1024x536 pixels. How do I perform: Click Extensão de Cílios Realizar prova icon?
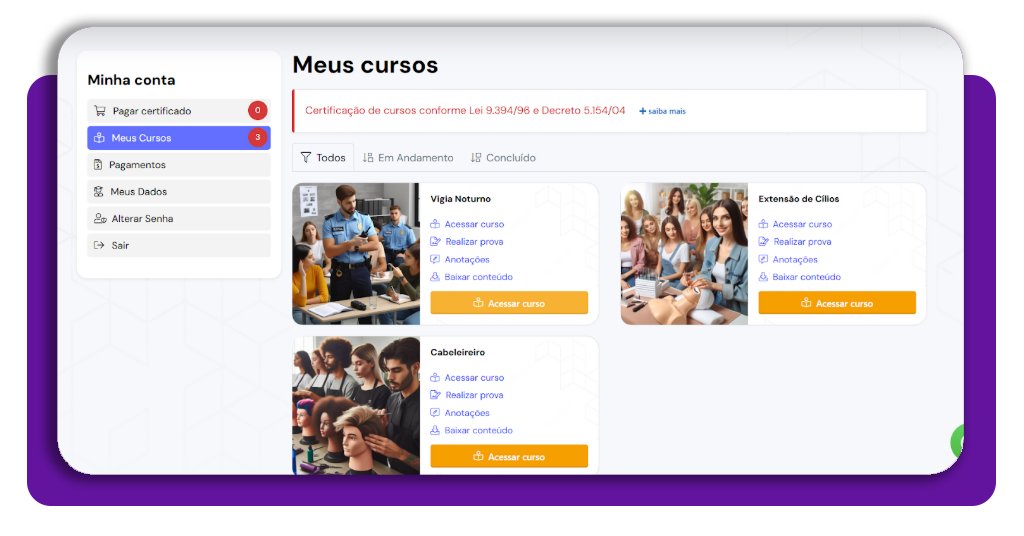[x=763, y=242]
